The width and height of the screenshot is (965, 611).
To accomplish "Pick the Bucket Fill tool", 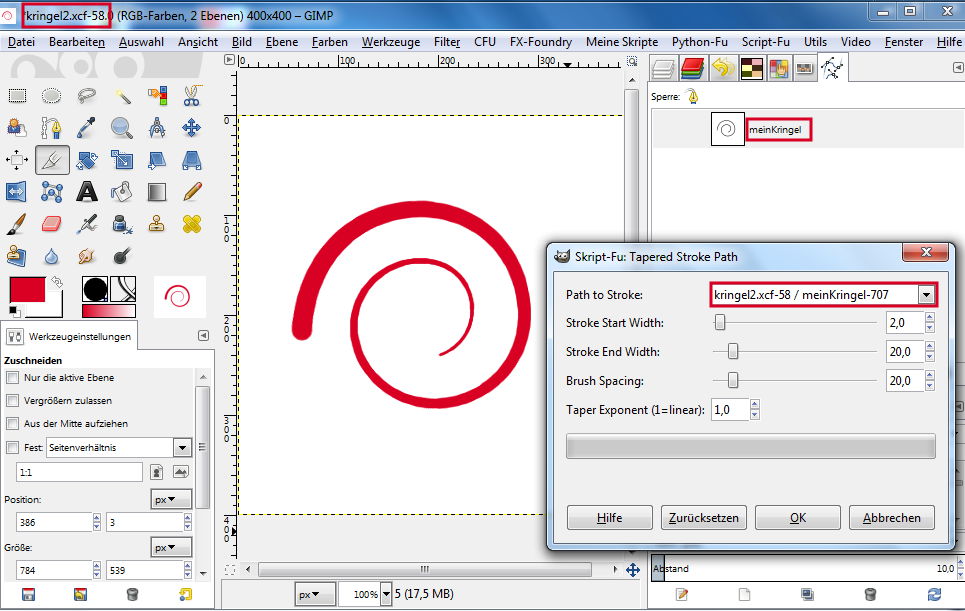I will (x=122, y=191).
